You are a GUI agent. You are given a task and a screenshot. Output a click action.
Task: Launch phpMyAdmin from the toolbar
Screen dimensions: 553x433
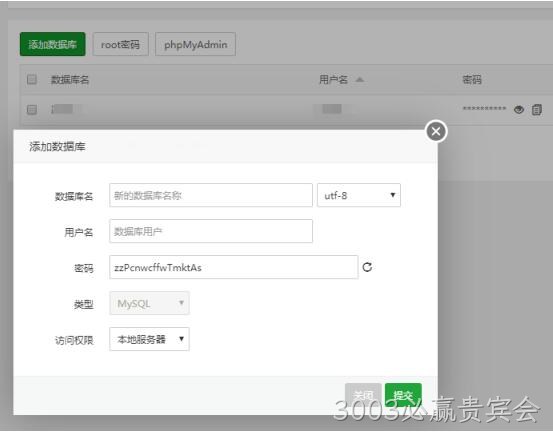[x=195, y=44]
